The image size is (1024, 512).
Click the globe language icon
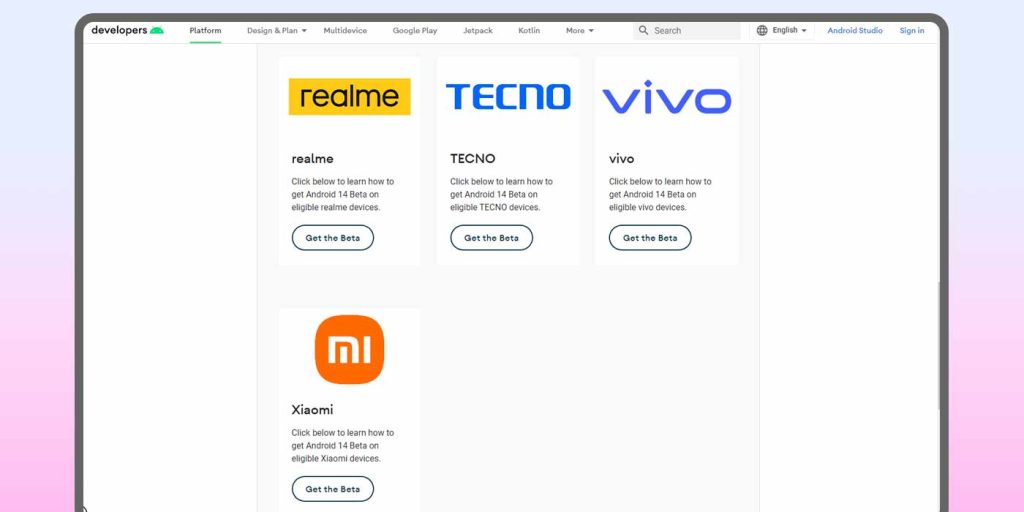click(762, 30)
